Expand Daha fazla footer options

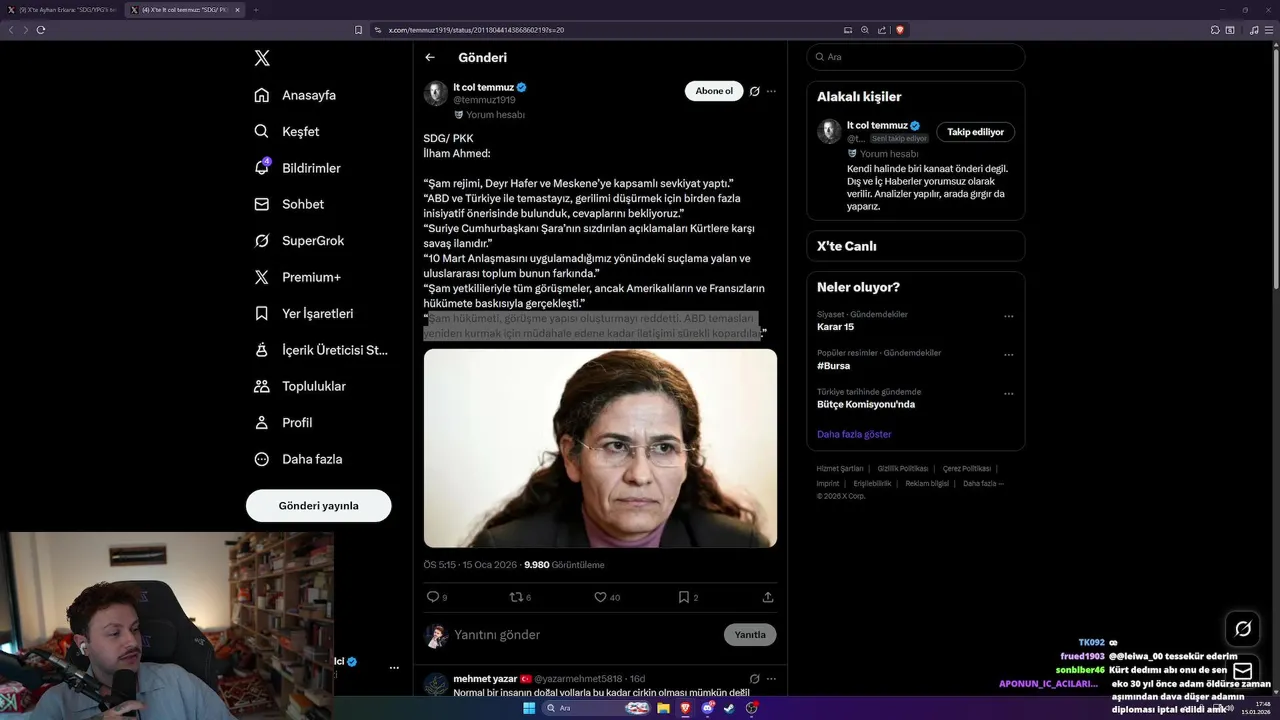tap(983, 483)
